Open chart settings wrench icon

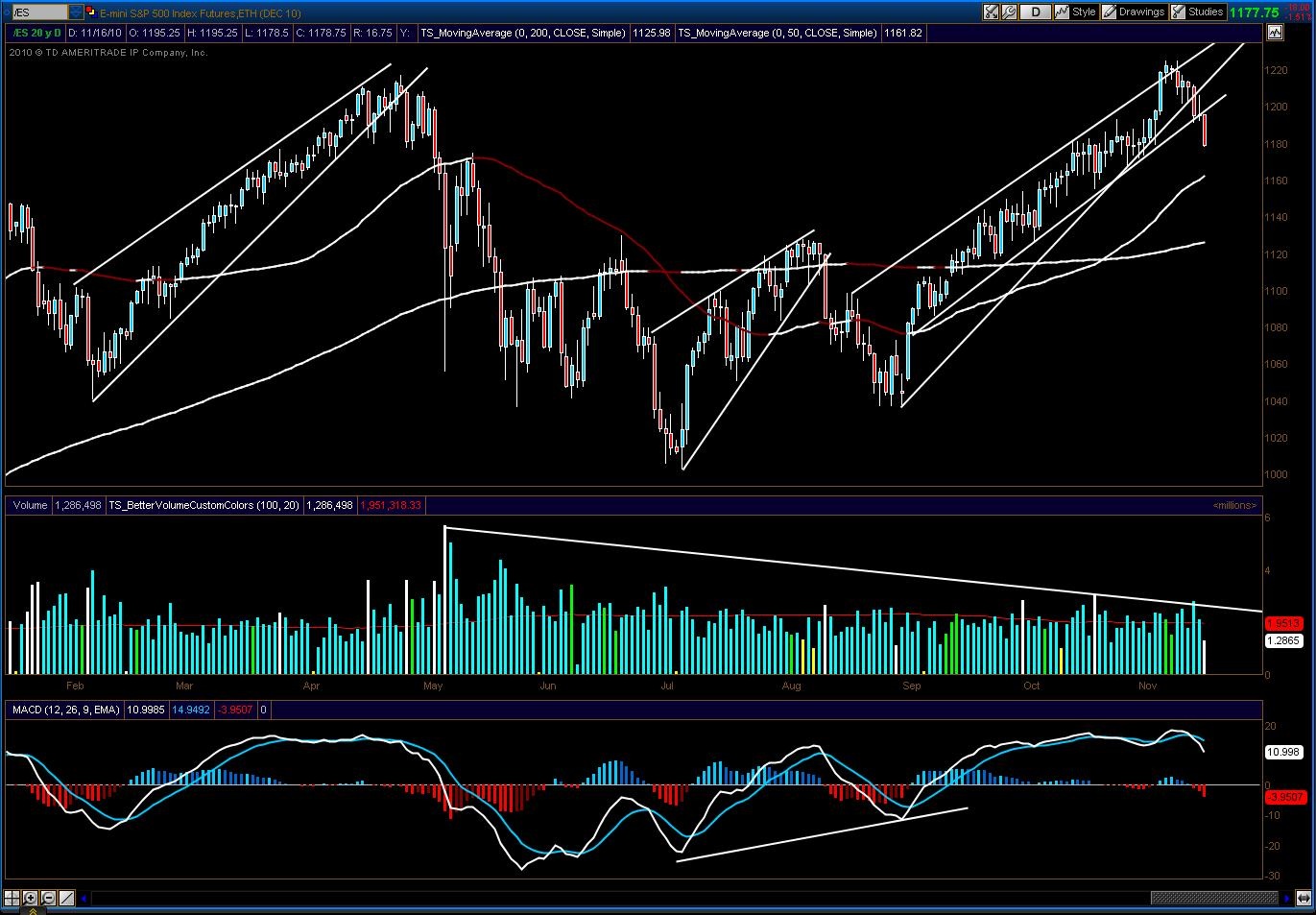tap(1009, 12)
